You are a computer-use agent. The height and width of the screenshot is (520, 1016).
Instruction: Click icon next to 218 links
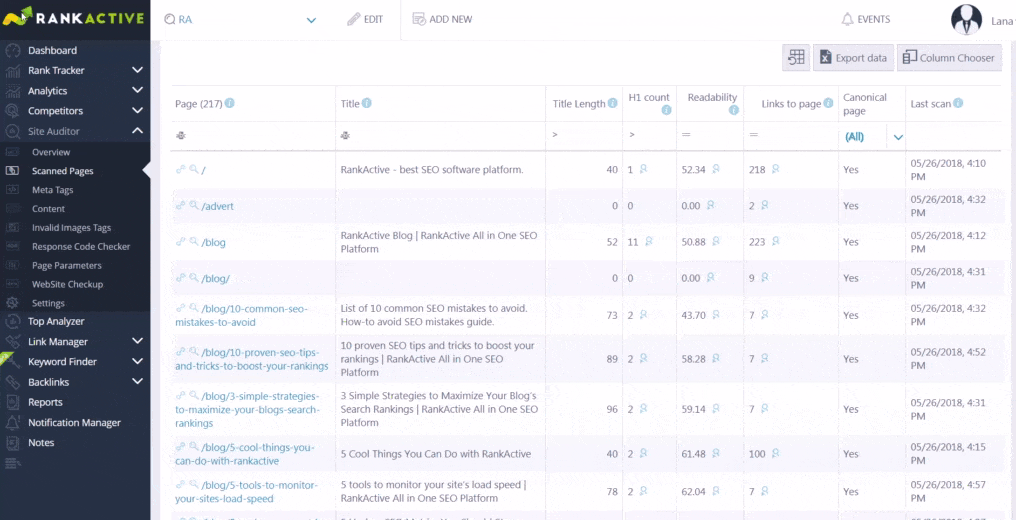coord(776,168)
